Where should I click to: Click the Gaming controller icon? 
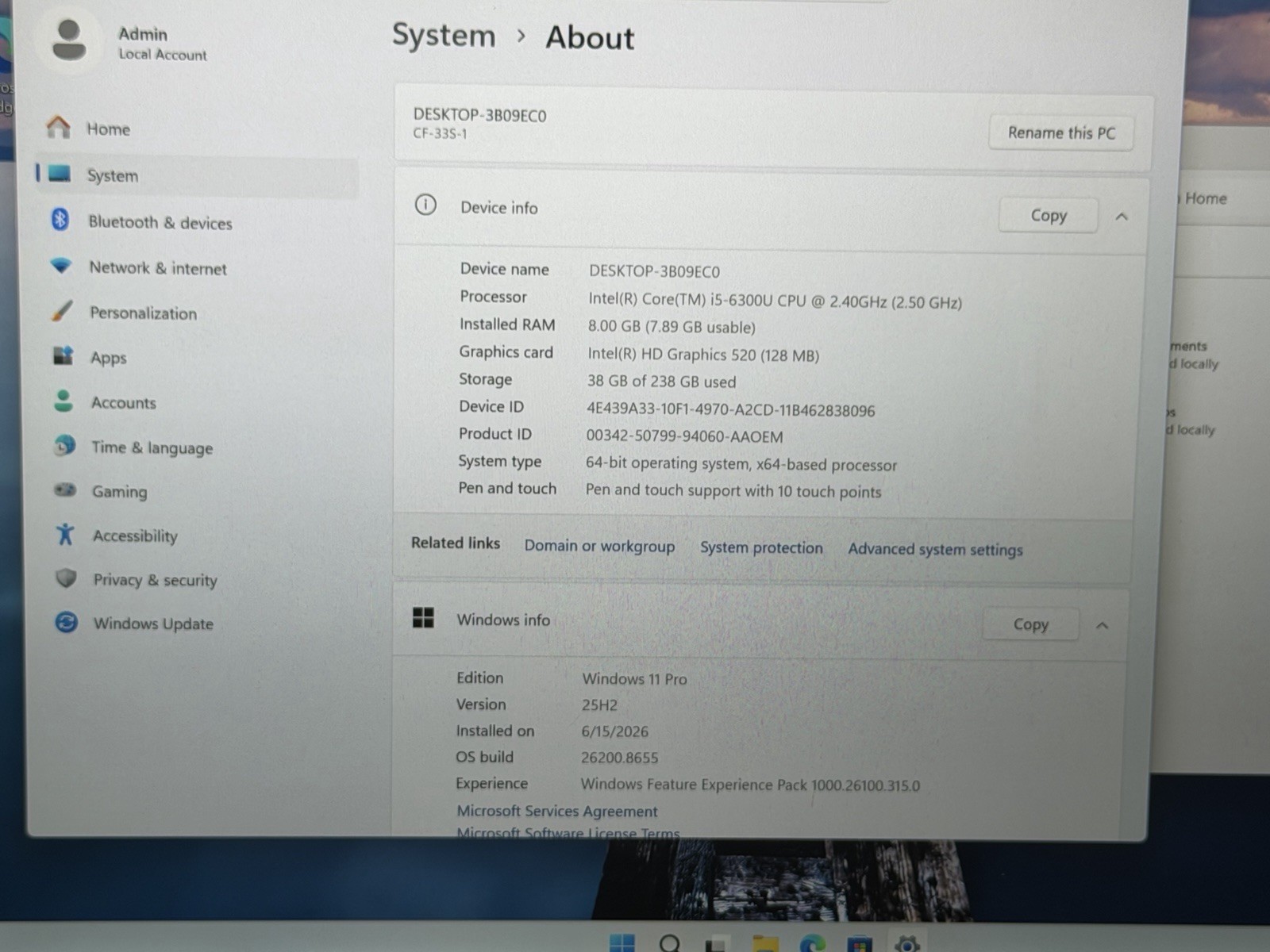[x=65, y=489]
